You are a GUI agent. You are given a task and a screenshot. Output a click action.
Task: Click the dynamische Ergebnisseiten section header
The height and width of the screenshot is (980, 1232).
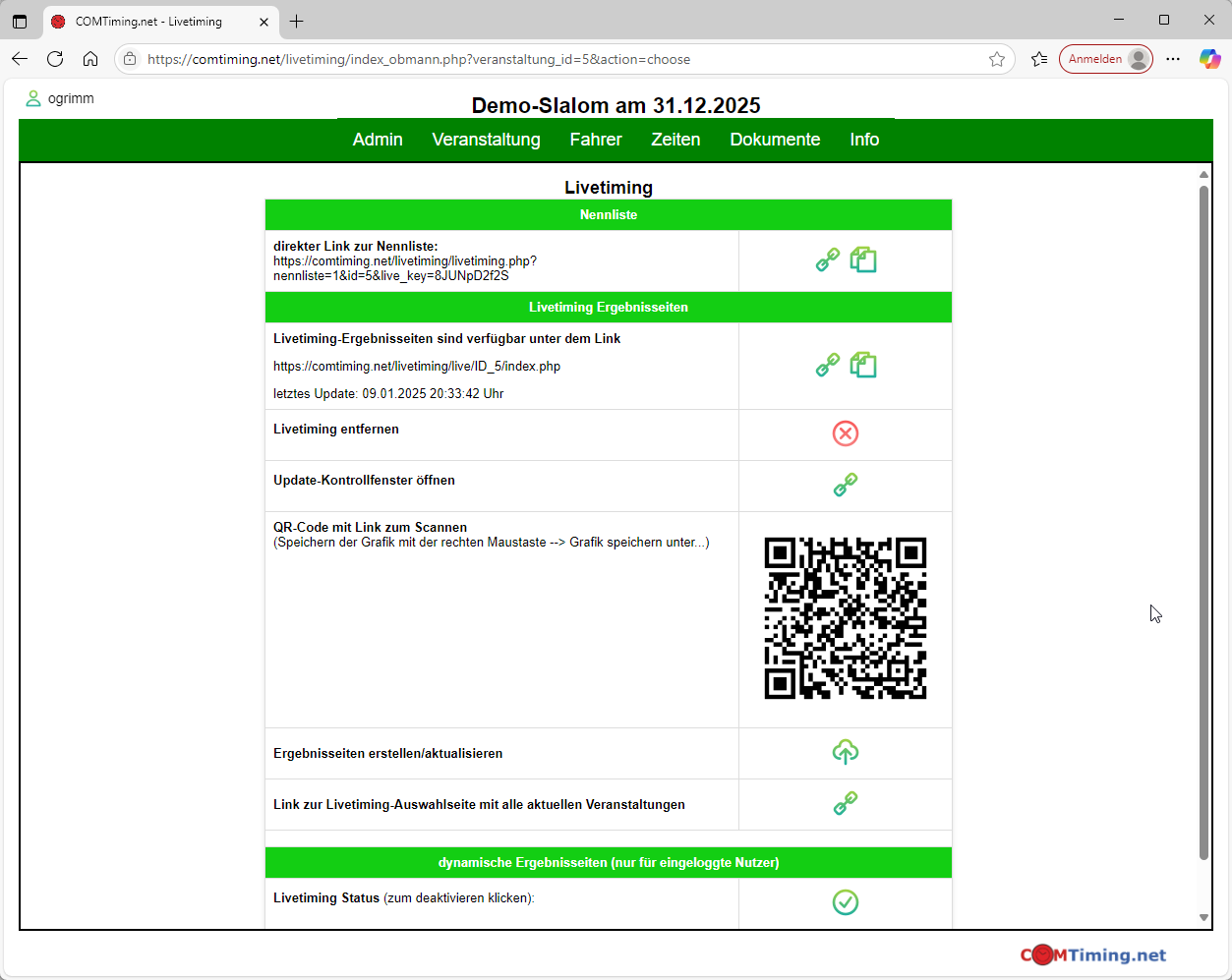tap(609, 862)
